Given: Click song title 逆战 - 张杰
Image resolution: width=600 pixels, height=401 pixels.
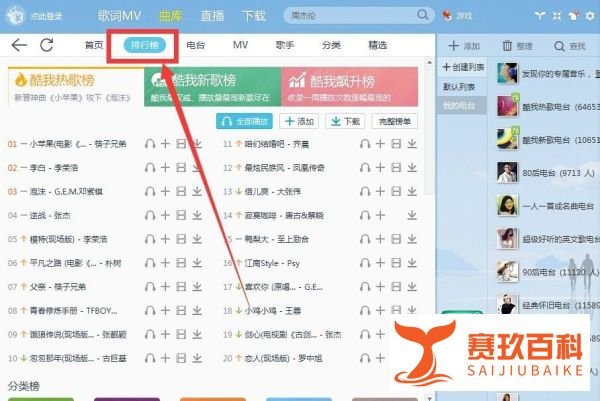Looking at the screenshot, I should pyautogui.click(x=50, y=215).
